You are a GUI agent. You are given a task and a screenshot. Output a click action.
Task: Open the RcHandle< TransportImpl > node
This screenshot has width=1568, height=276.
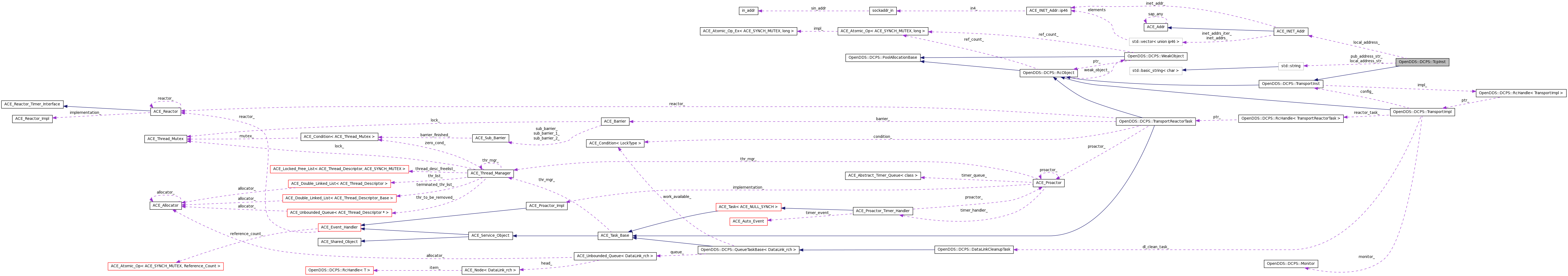(x=1520, y=93)
